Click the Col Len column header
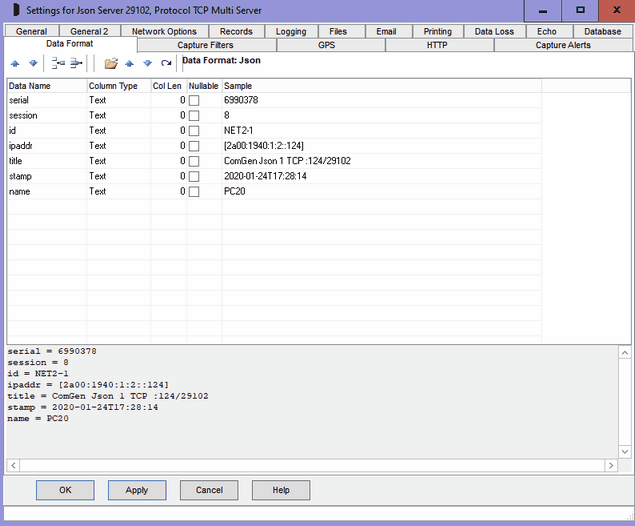Viewport: 635px width, 526px height. (x=168, y=86)
